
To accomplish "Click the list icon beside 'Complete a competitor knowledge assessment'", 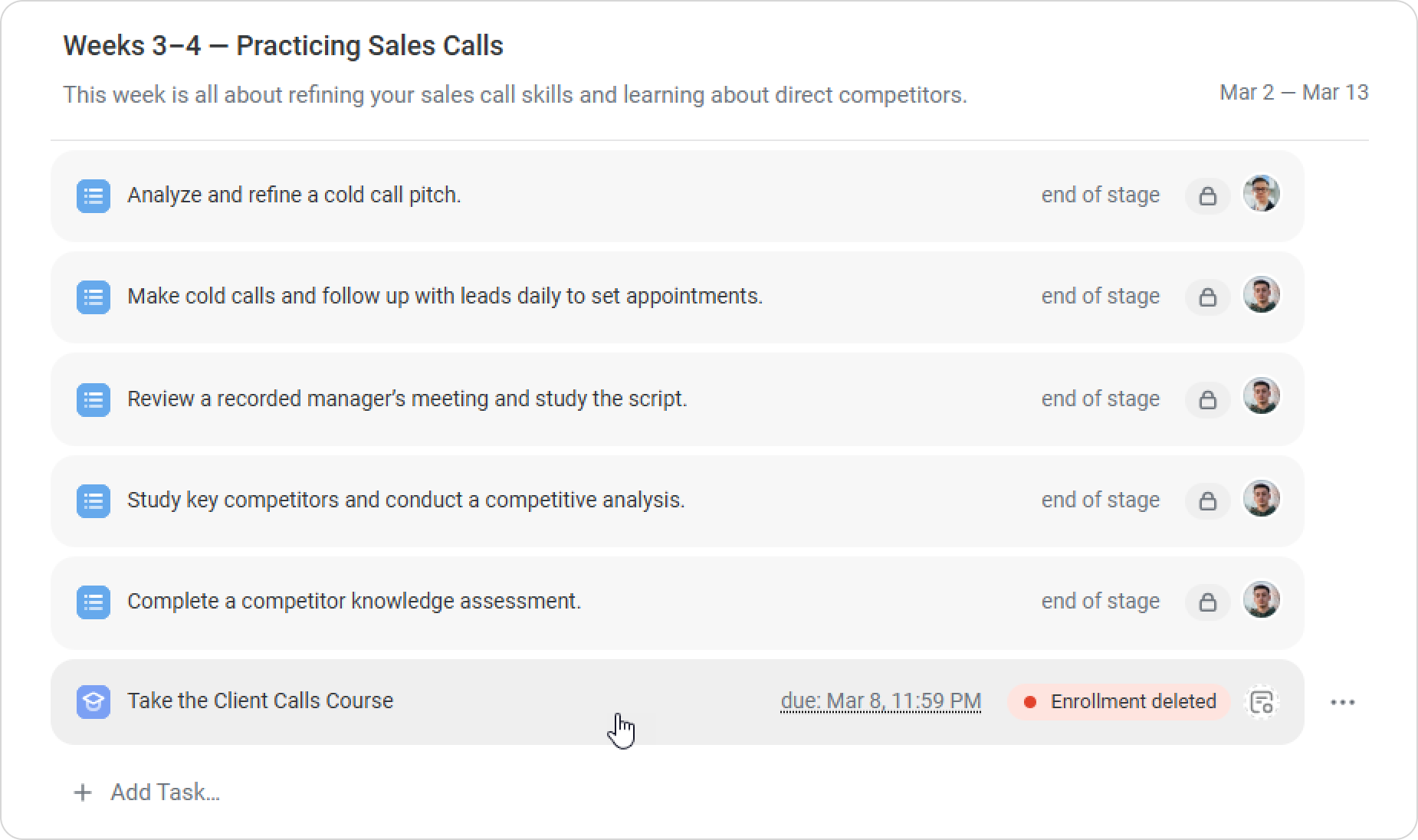I will point(94,602).
